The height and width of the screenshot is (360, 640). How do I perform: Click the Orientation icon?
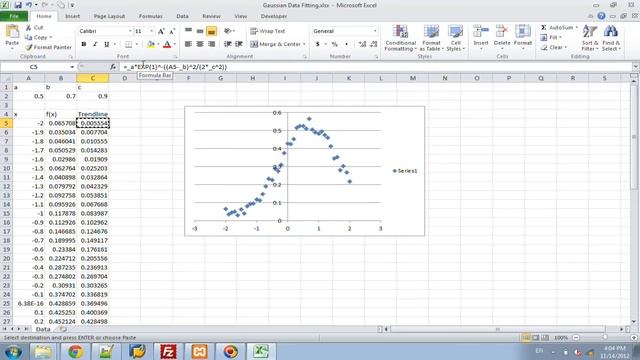click(x=228, y=31)
